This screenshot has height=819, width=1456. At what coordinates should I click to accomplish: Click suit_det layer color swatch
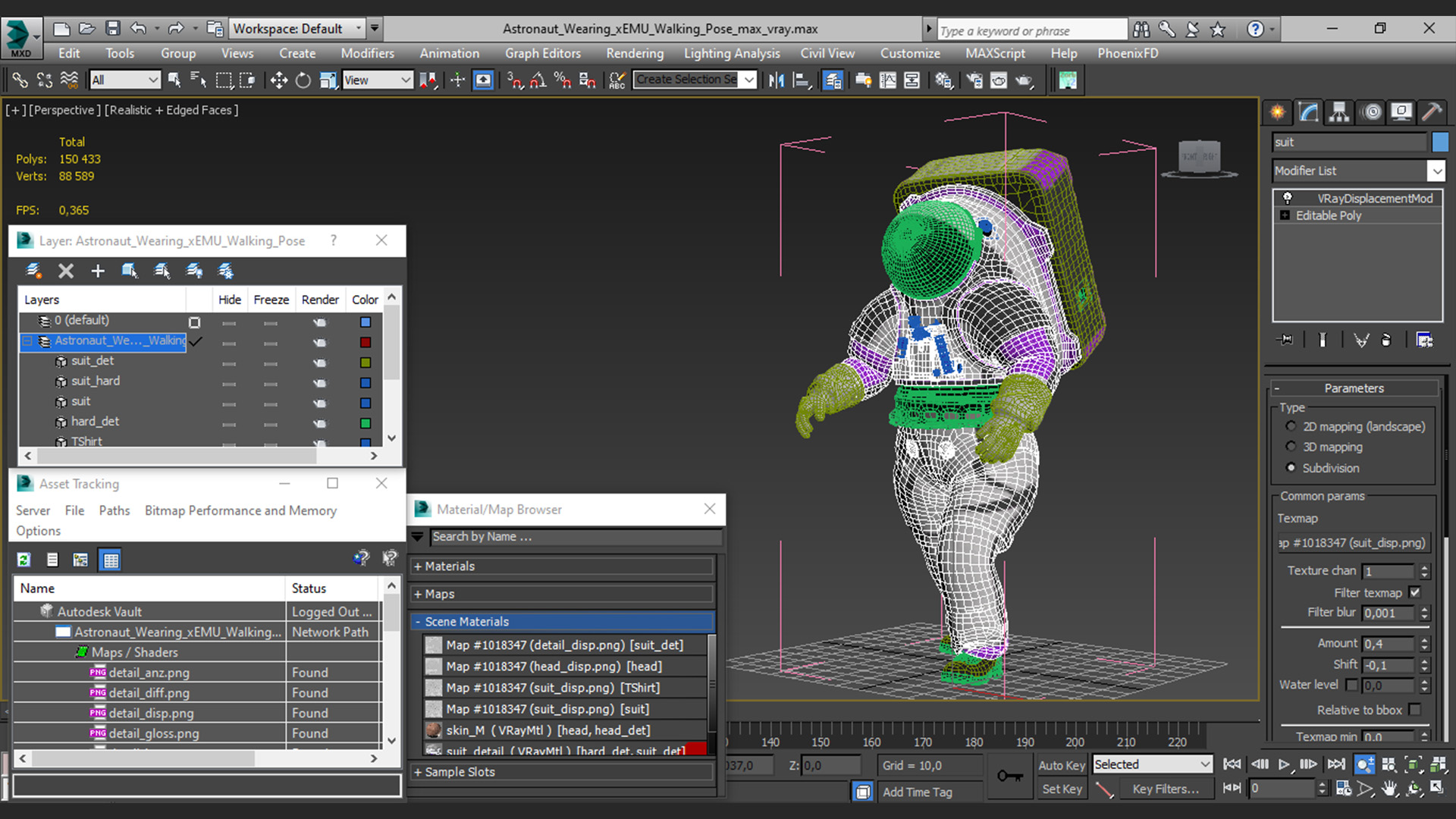pos(365,362)
